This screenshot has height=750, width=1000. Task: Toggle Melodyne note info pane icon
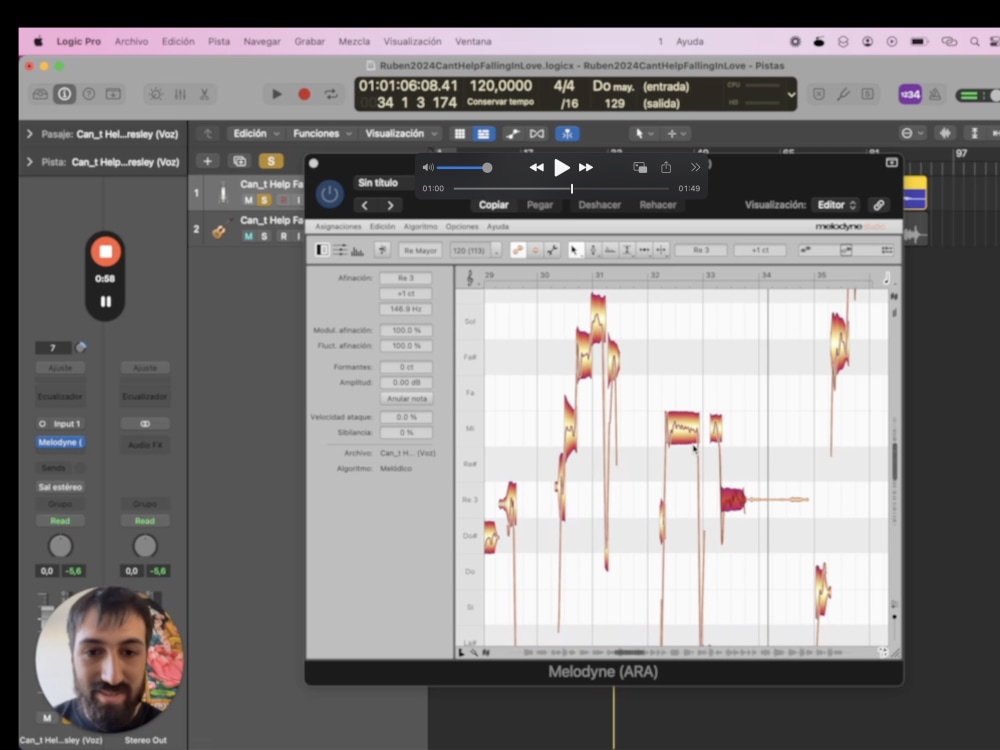[322, 250]
